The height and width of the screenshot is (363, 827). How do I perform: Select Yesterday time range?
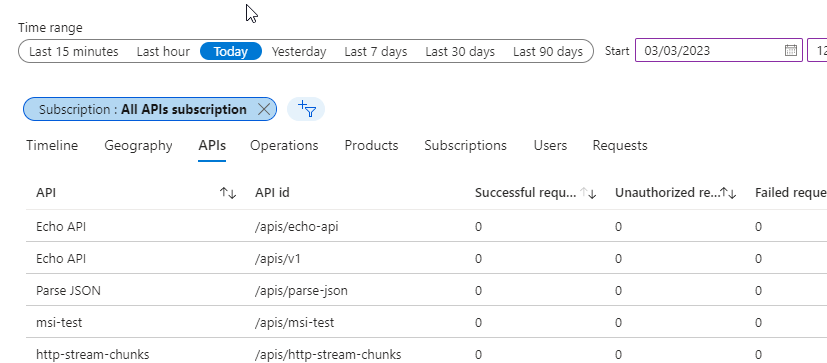pos(299,52)
